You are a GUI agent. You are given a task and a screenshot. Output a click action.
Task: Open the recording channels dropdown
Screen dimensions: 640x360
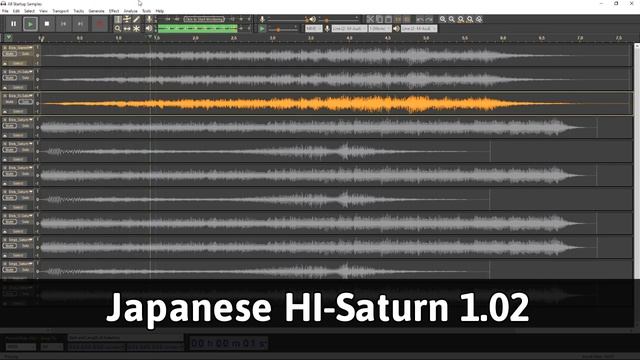[x=380, y=29]
